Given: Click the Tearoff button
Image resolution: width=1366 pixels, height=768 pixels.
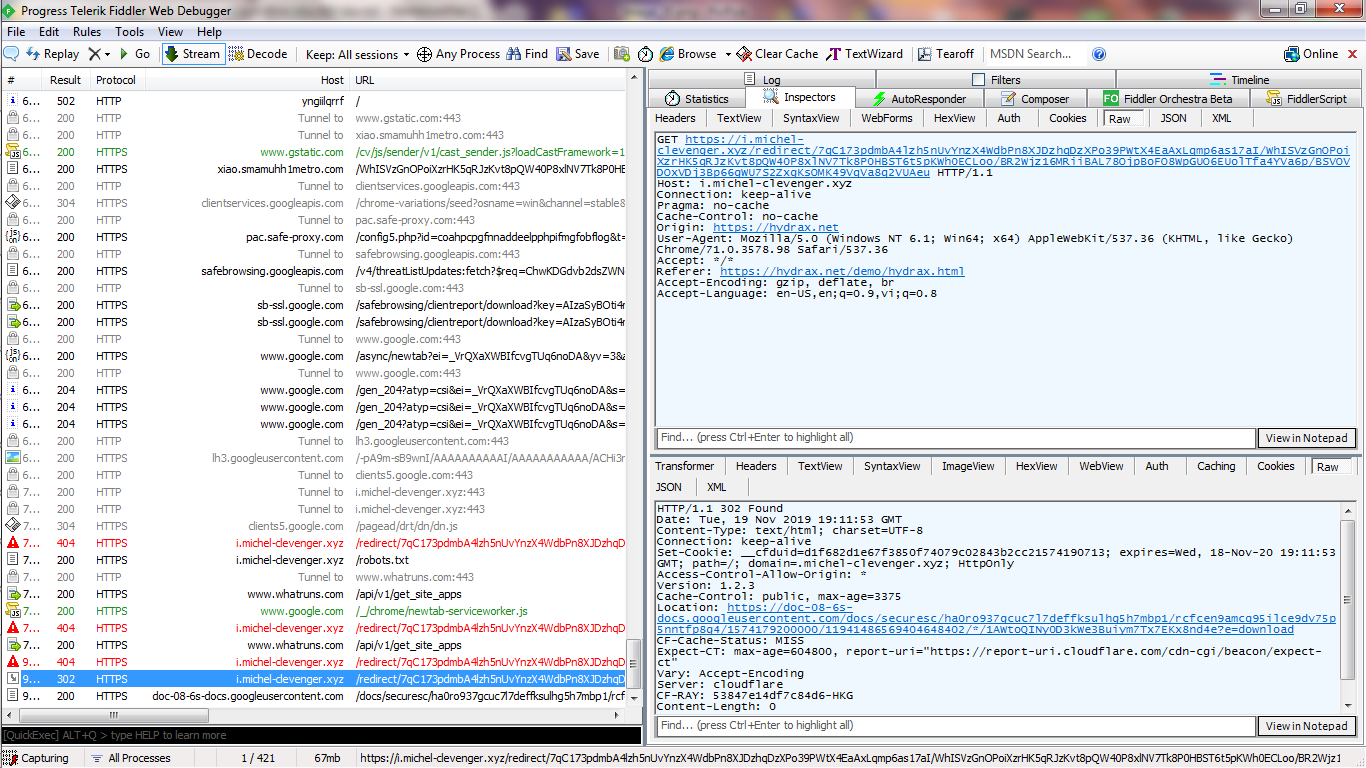Looking at the screenshot, I should [946, 54].
